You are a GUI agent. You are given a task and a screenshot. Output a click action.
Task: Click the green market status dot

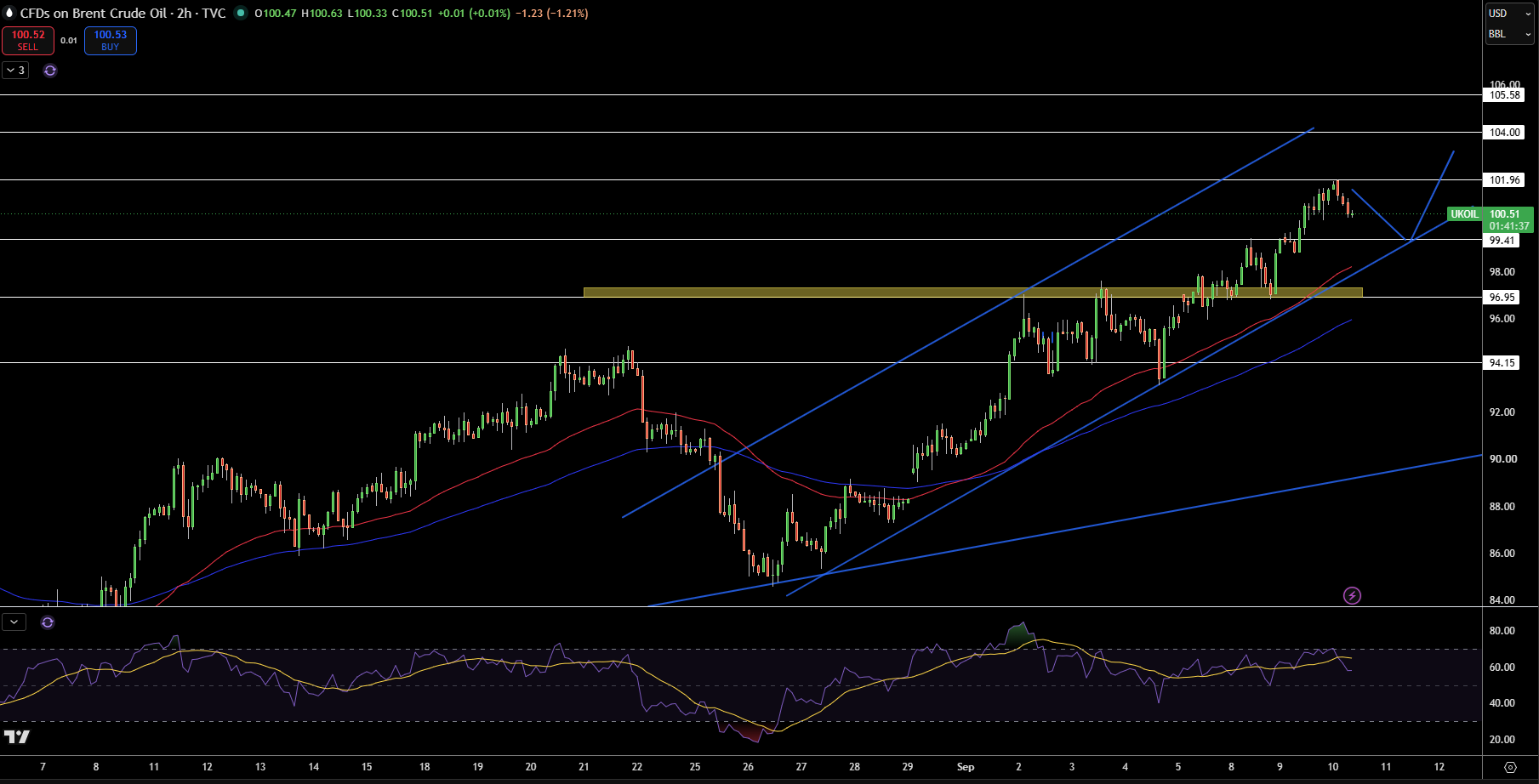coord(241,14)
